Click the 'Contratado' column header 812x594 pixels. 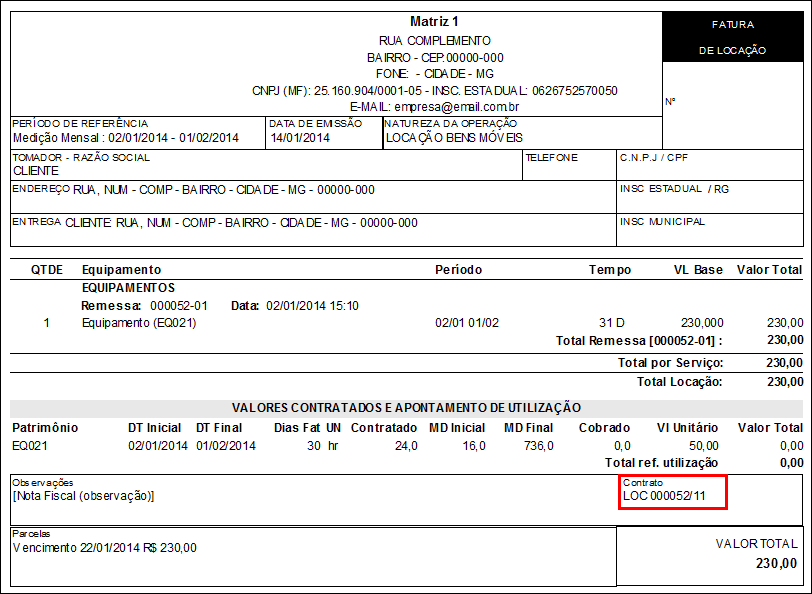coord(384,428)
